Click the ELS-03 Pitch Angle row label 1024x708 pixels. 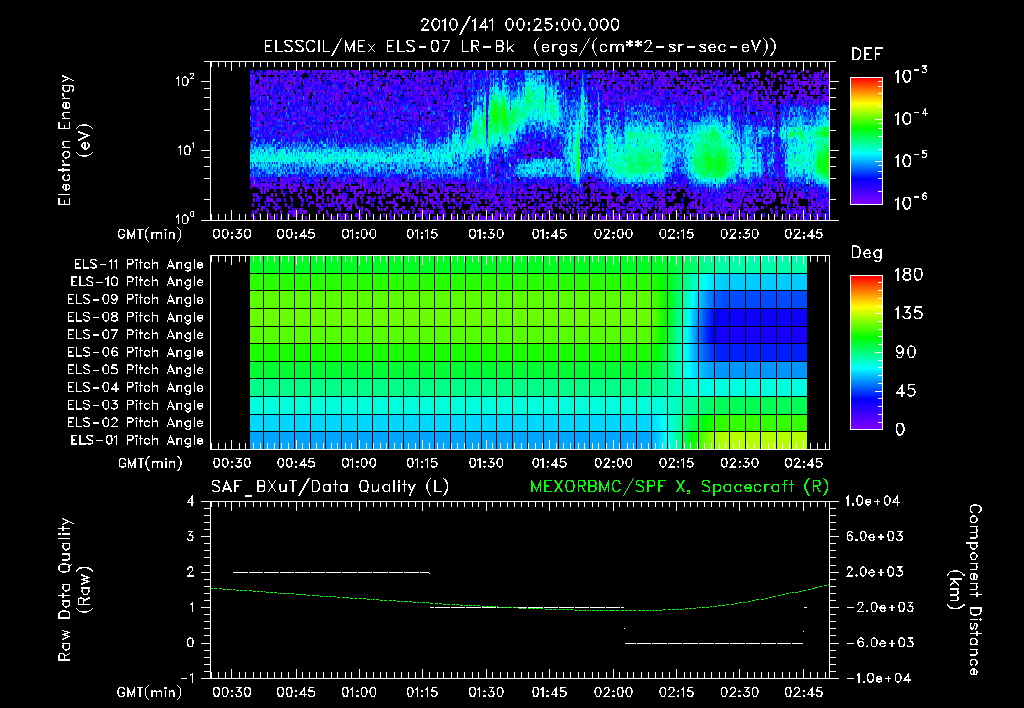coord(136,406)
